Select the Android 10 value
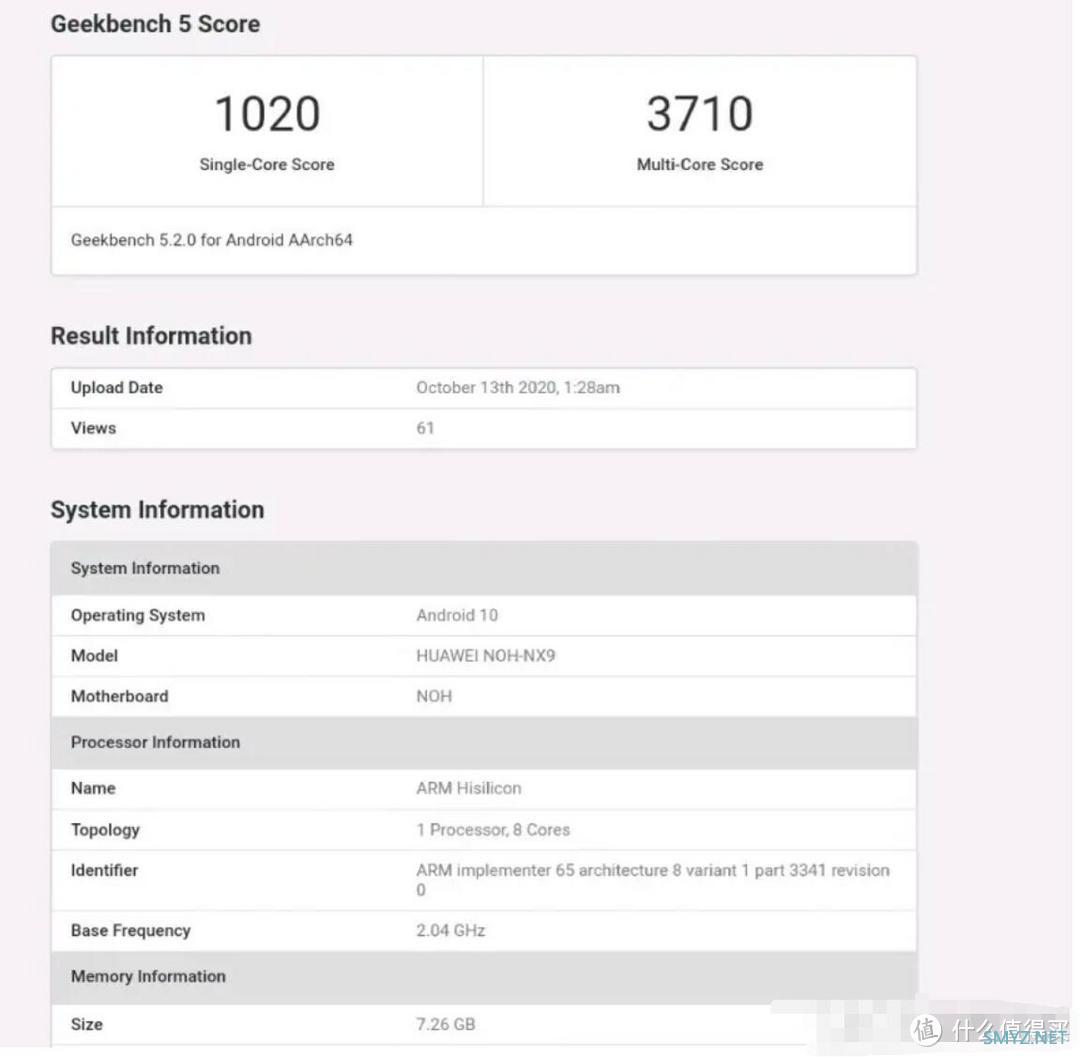This screenshot has width=1080, height=1057. click(x=457, y=616)
